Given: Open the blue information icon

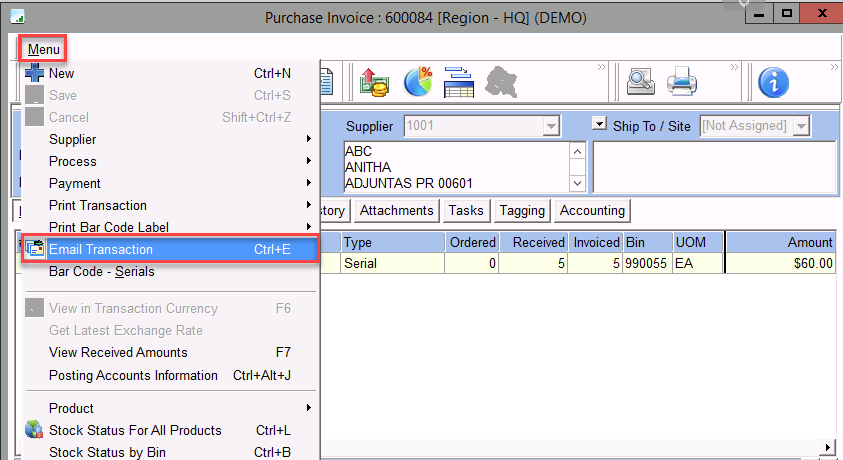Looking at the screenshot, I should 774,83.
